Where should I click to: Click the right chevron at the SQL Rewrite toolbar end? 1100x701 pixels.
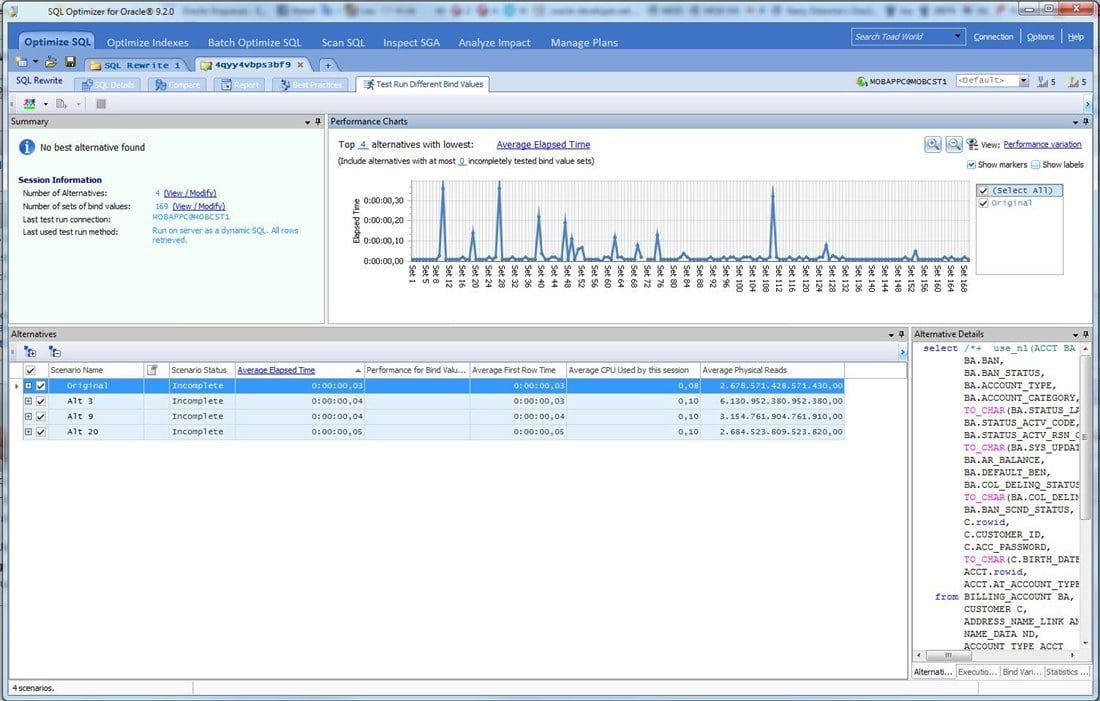1088,104
